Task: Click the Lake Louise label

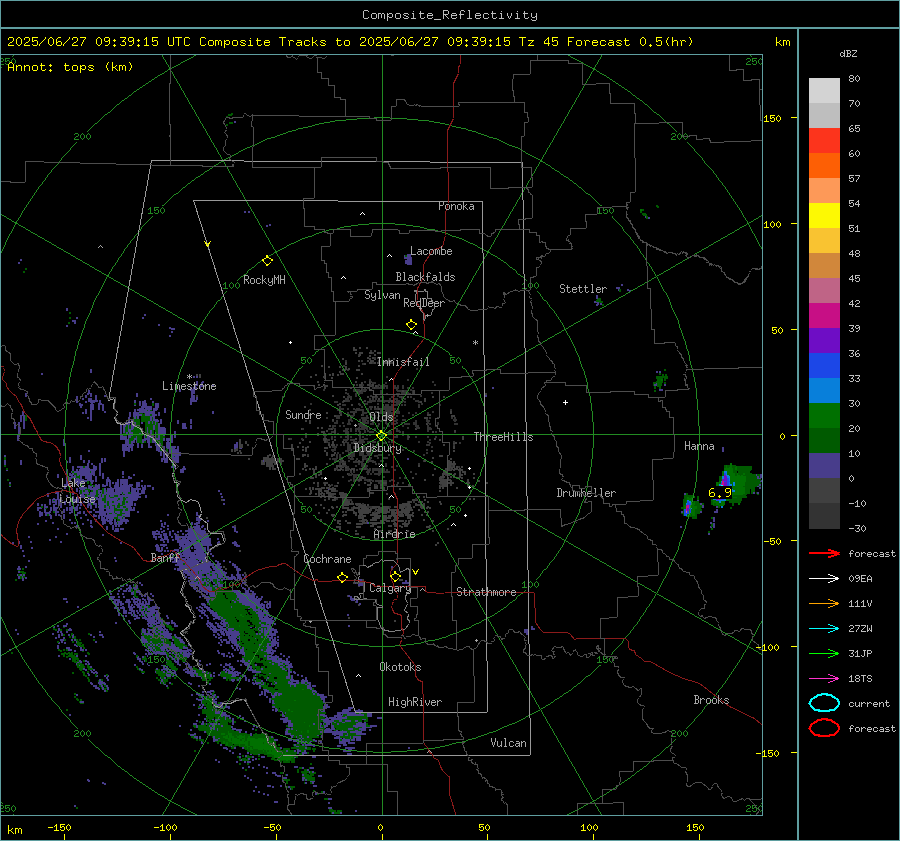Action: [77, 491]
